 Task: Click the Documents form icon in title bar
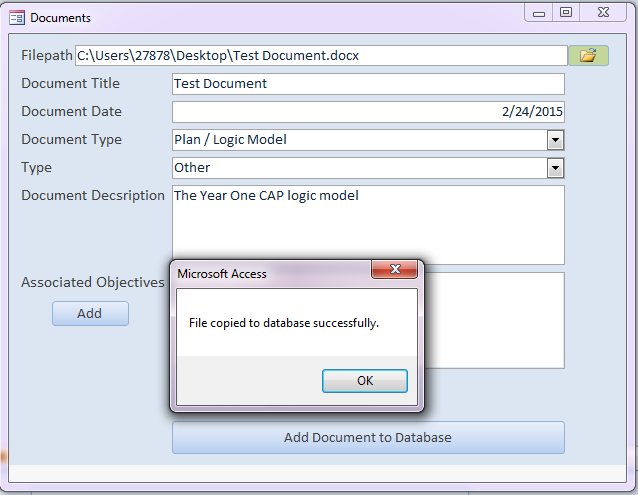17,17
